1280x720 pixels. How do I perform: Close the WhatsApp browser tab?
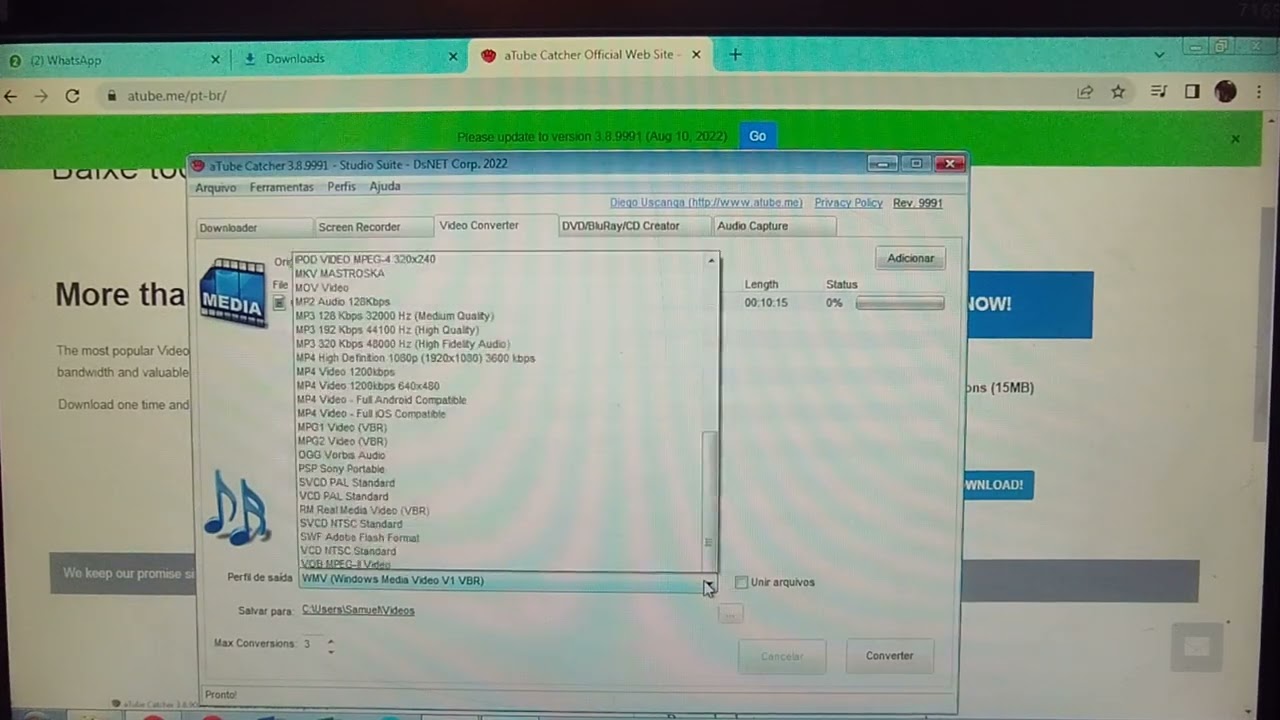pyautogui.click(x=215, y=60)
